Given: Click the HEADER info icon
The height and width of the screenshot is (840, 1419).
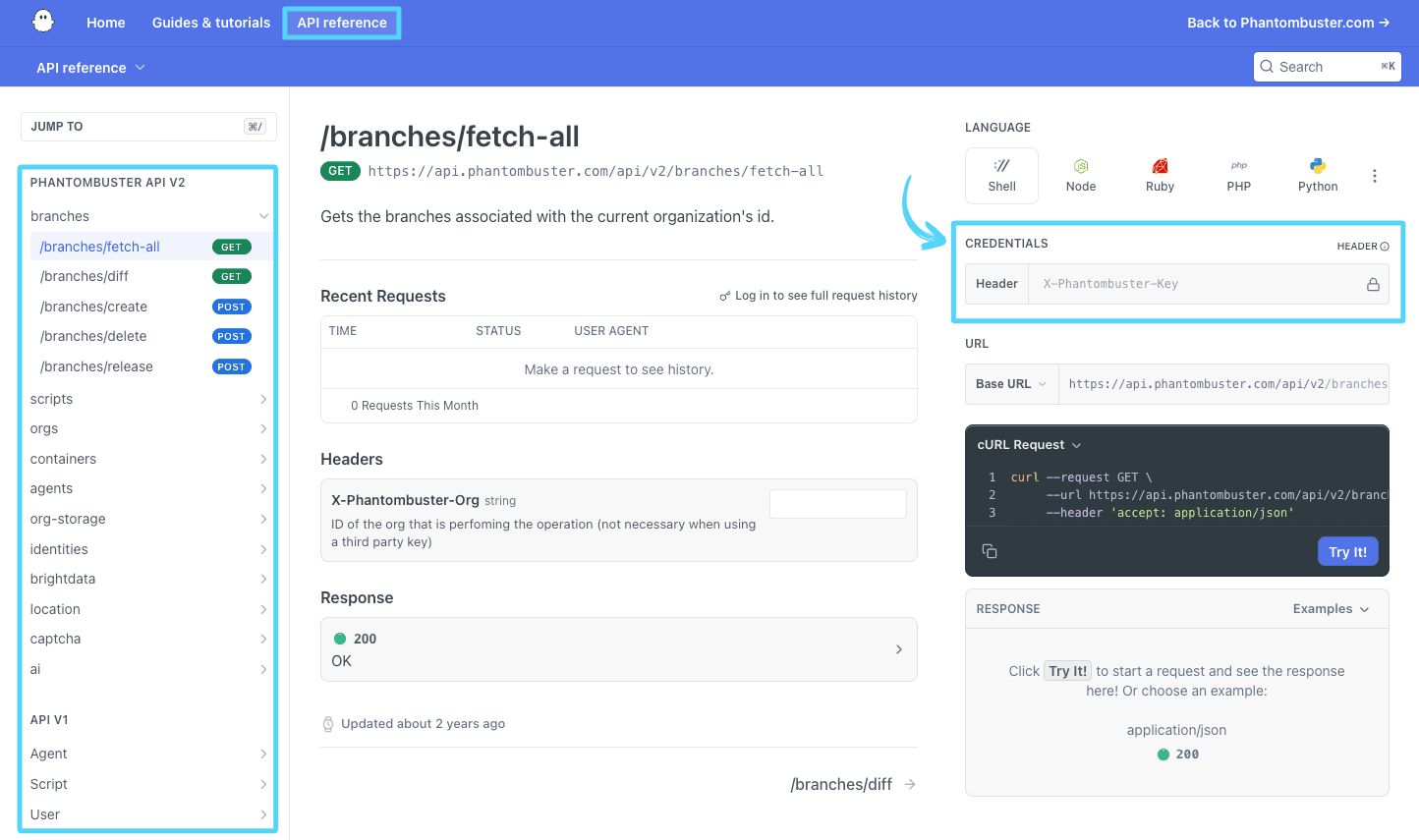Looking at the screenshot, I should click(x=1385, y=247).
